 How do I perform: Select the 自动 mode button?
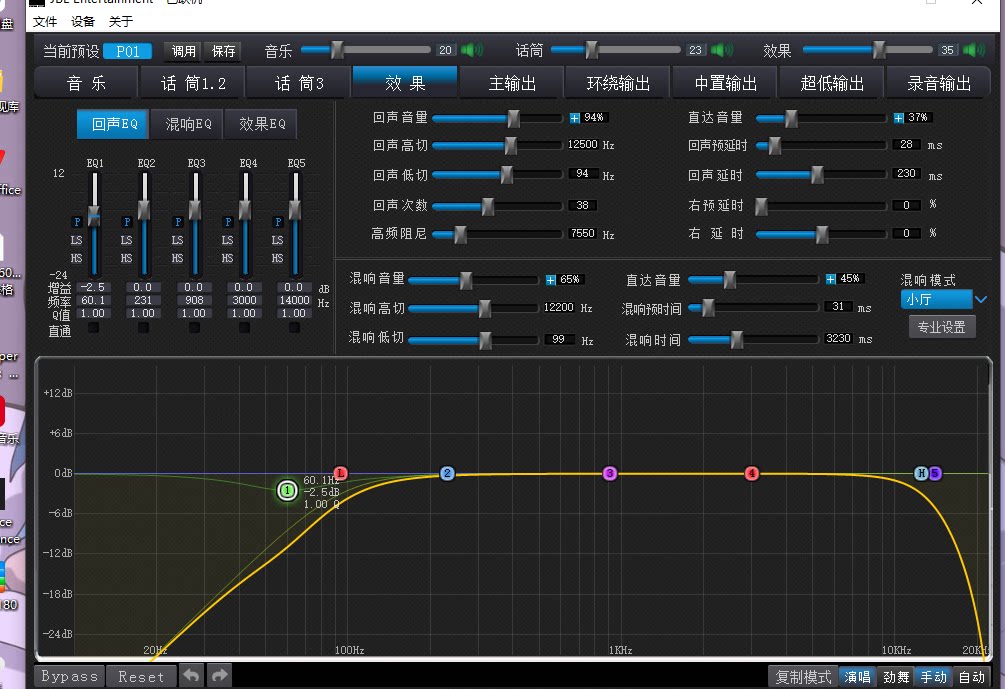(971, 677)
